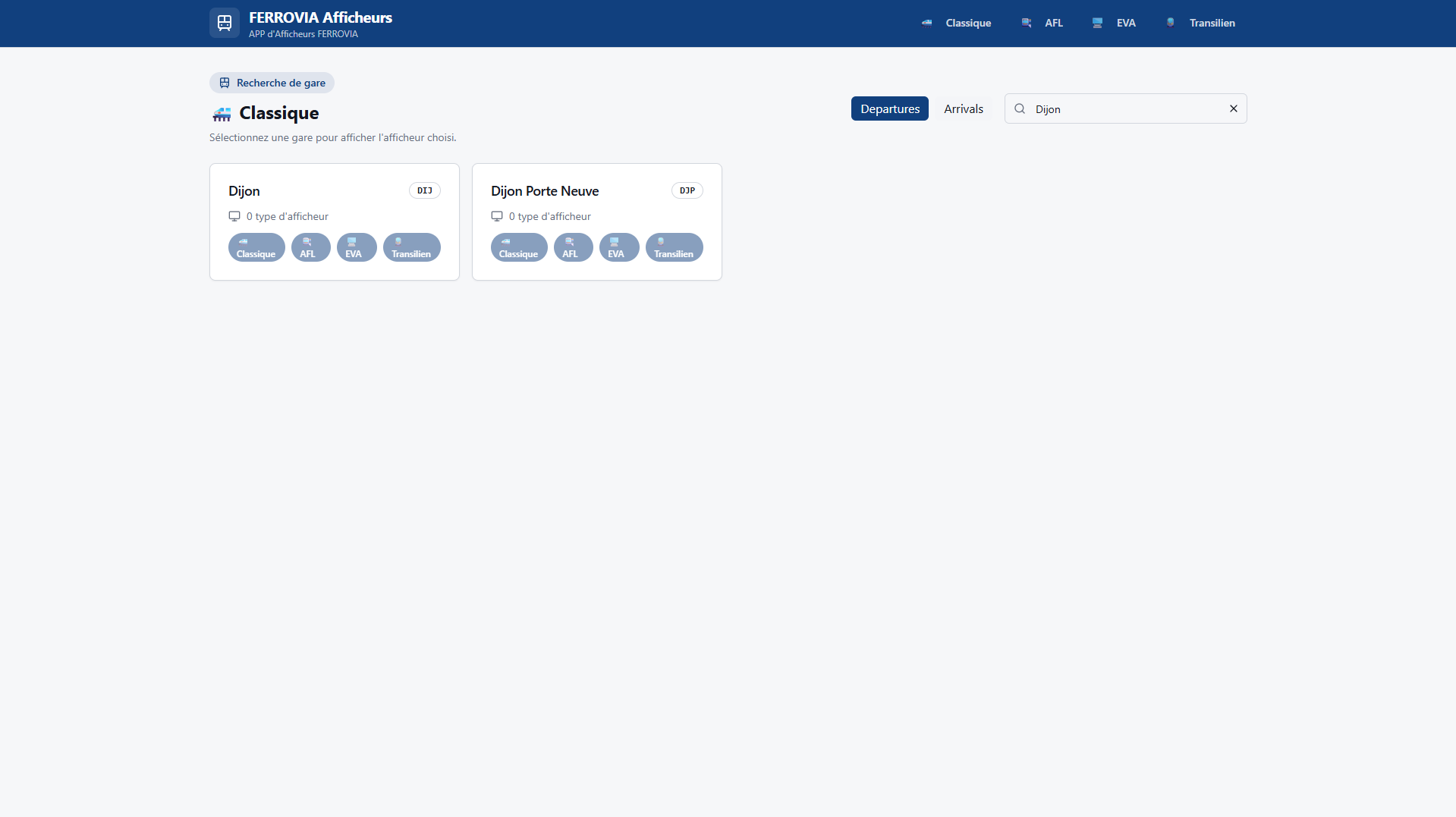Select EVA display for Dijon Porte Neuve

pyautogui.click(x=618, y=247)
